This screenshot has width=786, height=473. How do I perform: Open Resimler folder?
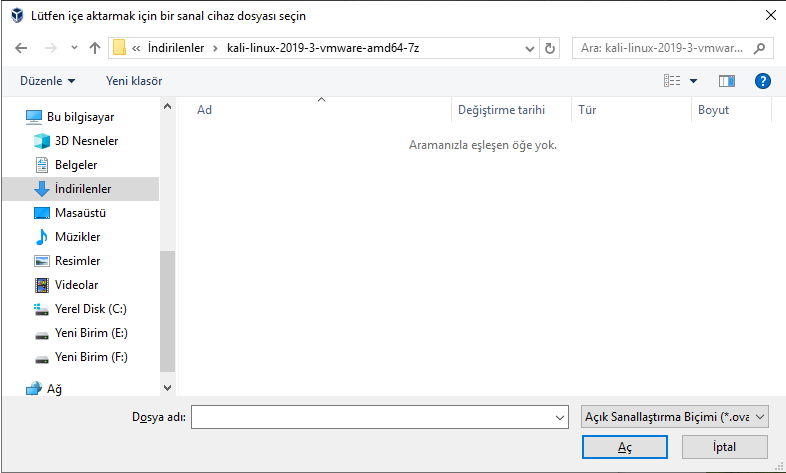tap(77, 261)
